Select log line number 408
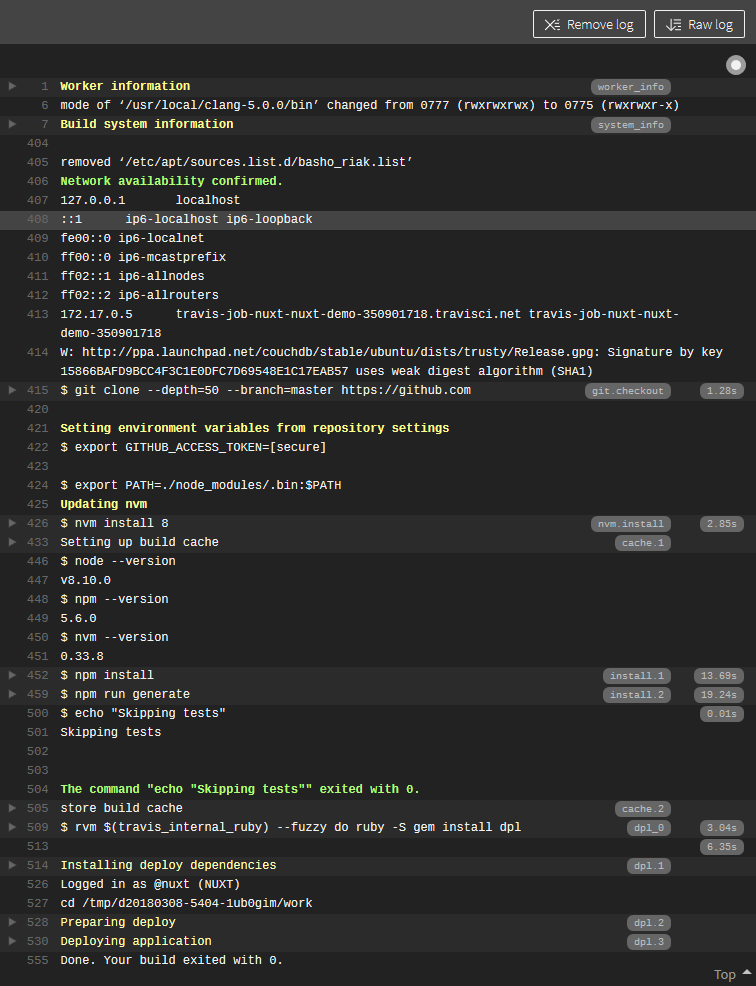This screenshot has width=756, height=986. click(x=38, y=219)
